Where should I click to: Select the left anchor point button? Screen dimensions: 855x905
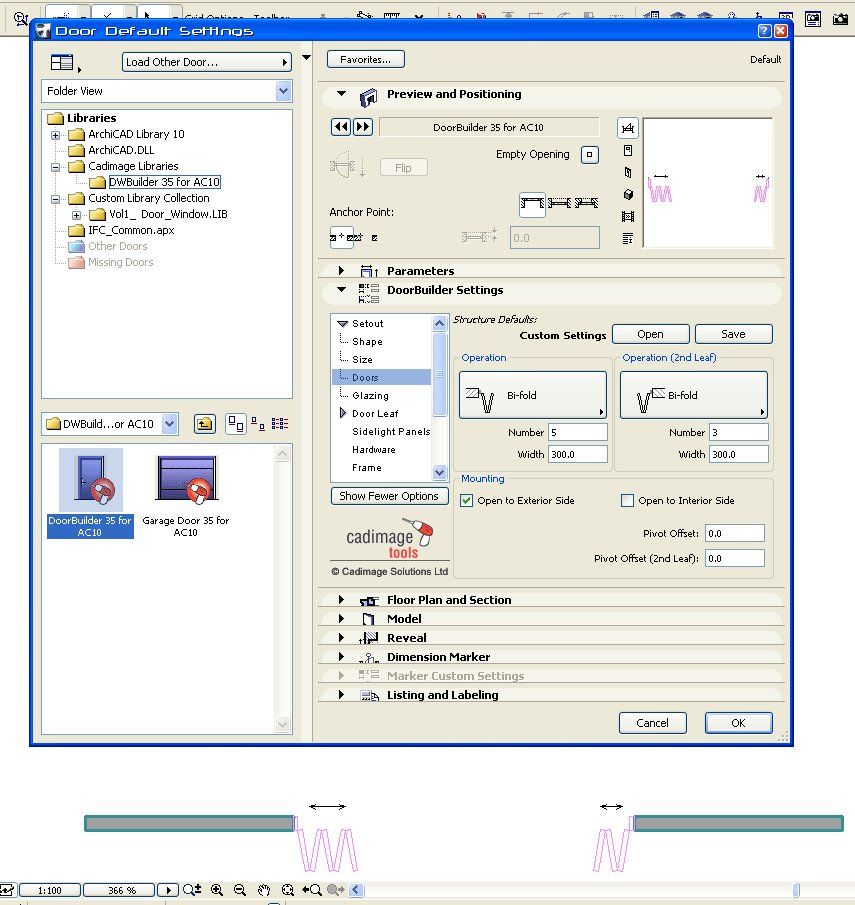tap(341, 237)
